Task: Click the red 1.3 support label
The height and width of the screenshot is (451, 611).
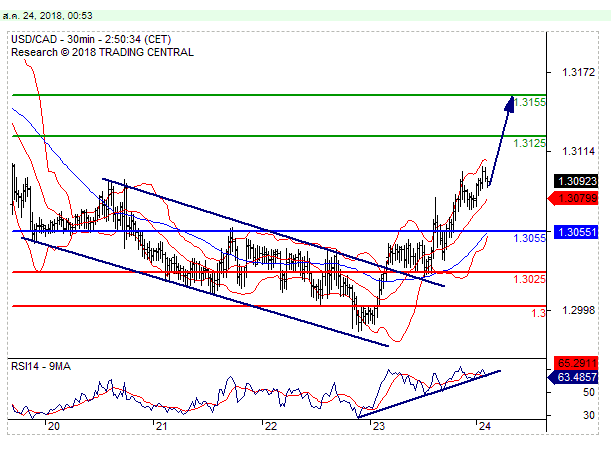Action: [x=539, y=313]
